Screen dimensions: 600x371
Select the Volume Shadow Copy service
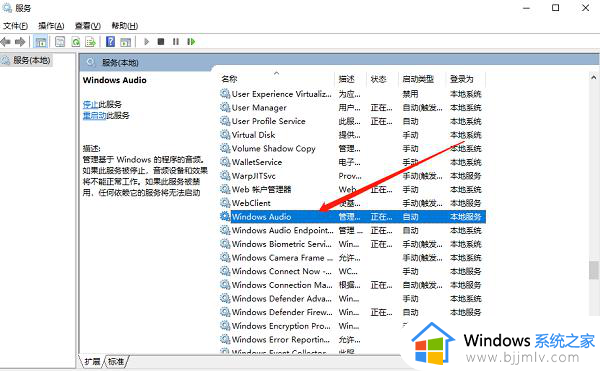point(352,148)
